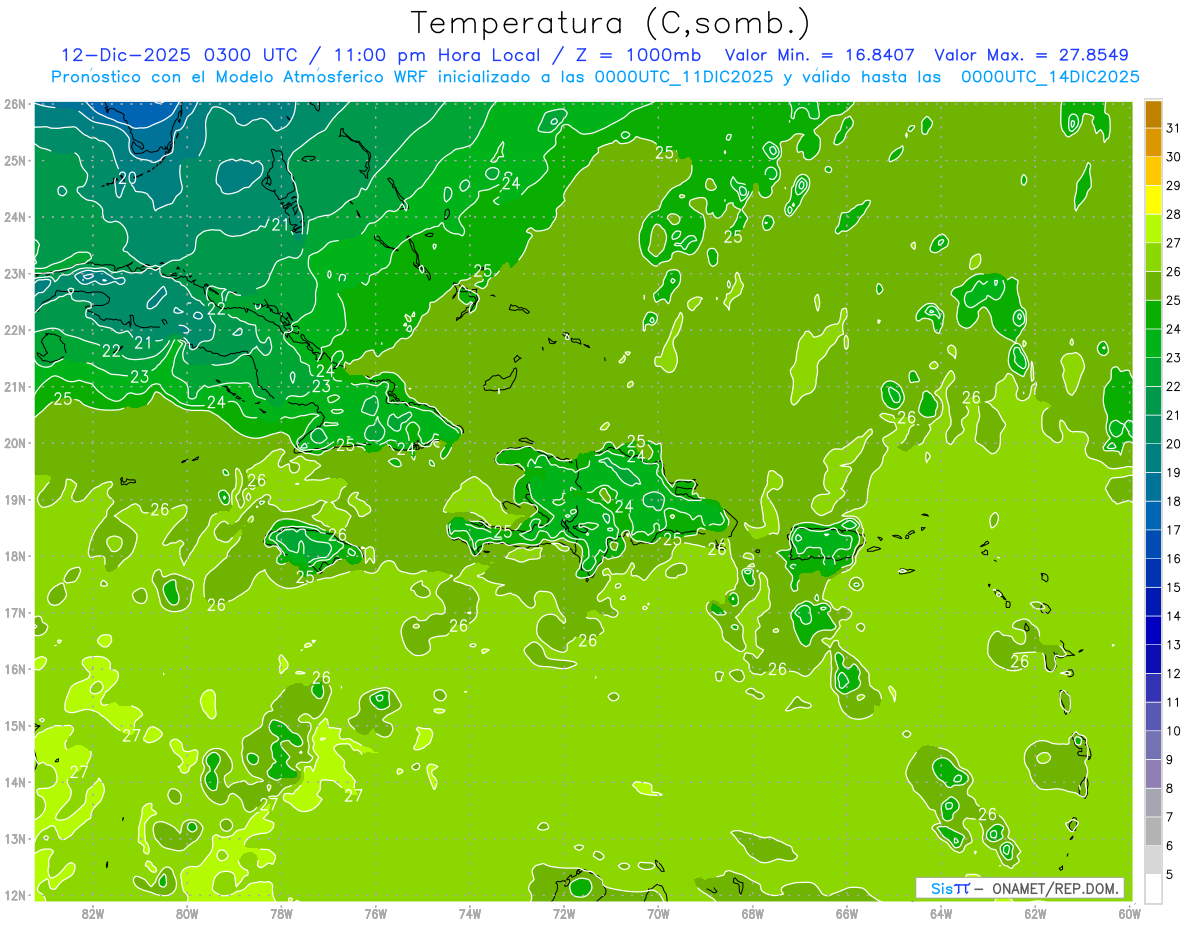Click the 'Sisπ' logo in the credit box

(x=950, y=888)
